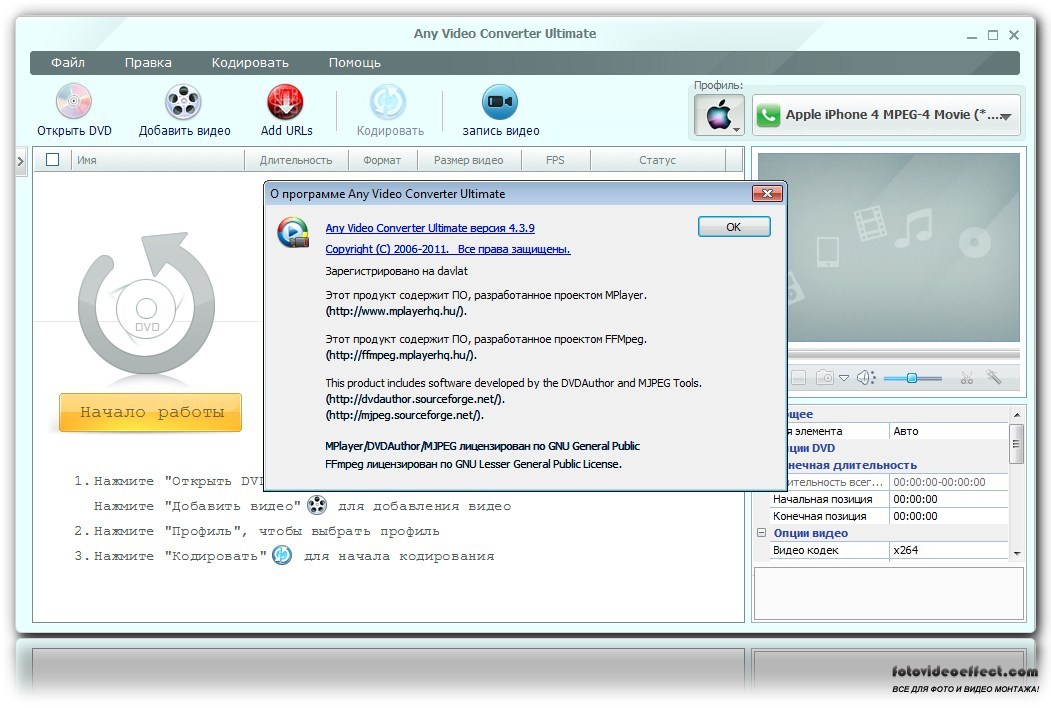
Task: Click the Авто value in the properties
Action: pyautogui.click(x=948, y=431)
